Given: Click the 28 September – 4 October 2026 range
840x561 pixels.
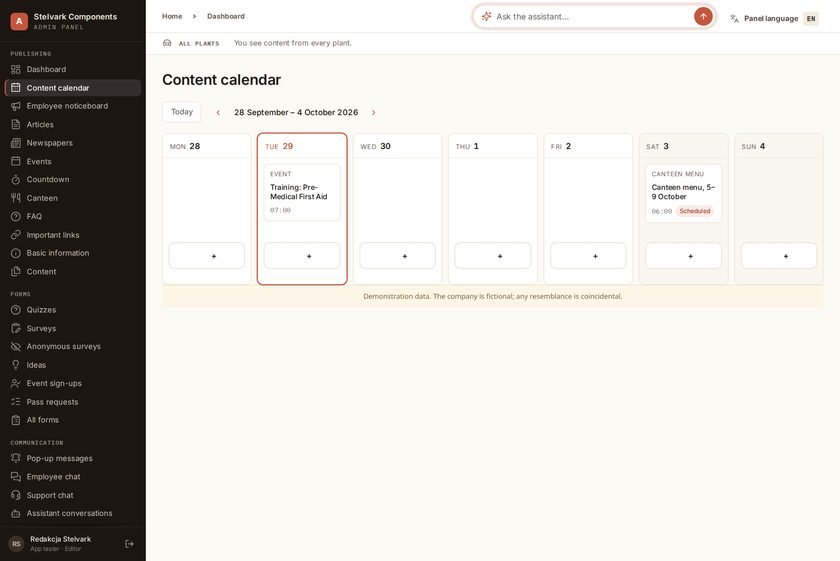Looking at the screenshot, I should pos(296,113).
